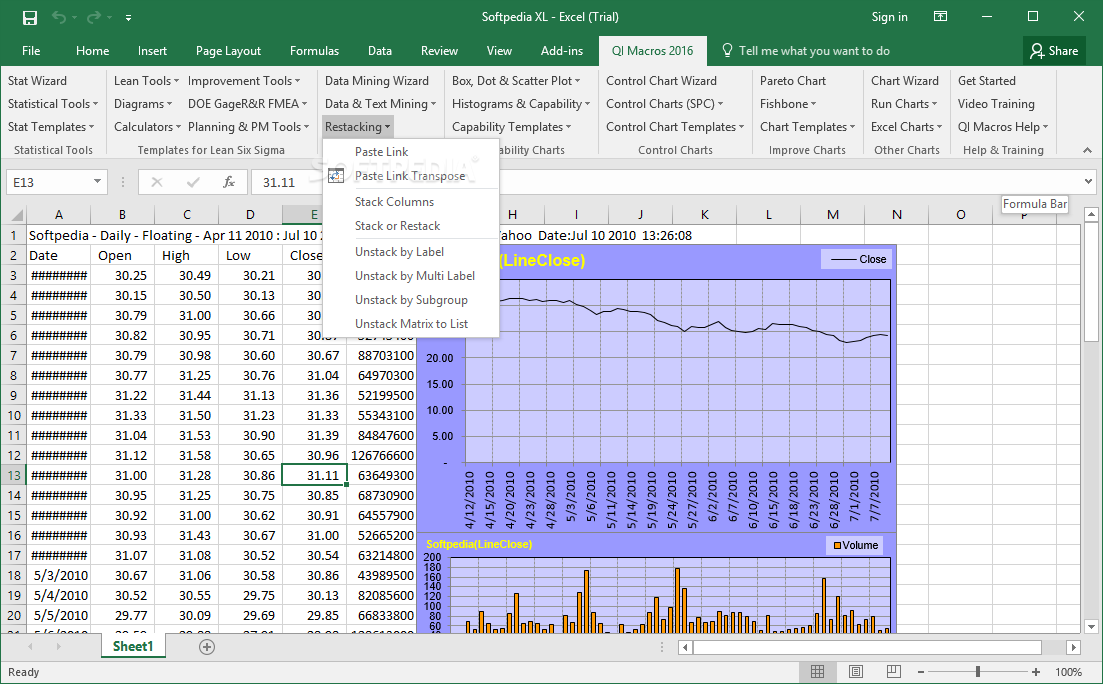Open Run Charts dropdown

[904, 103]
